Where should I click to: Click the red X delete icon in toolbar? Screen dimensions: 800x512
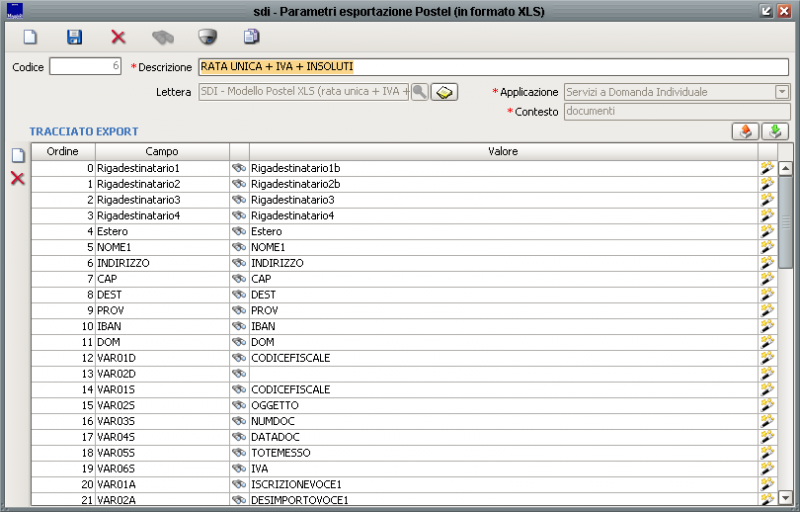click(118, 37)
